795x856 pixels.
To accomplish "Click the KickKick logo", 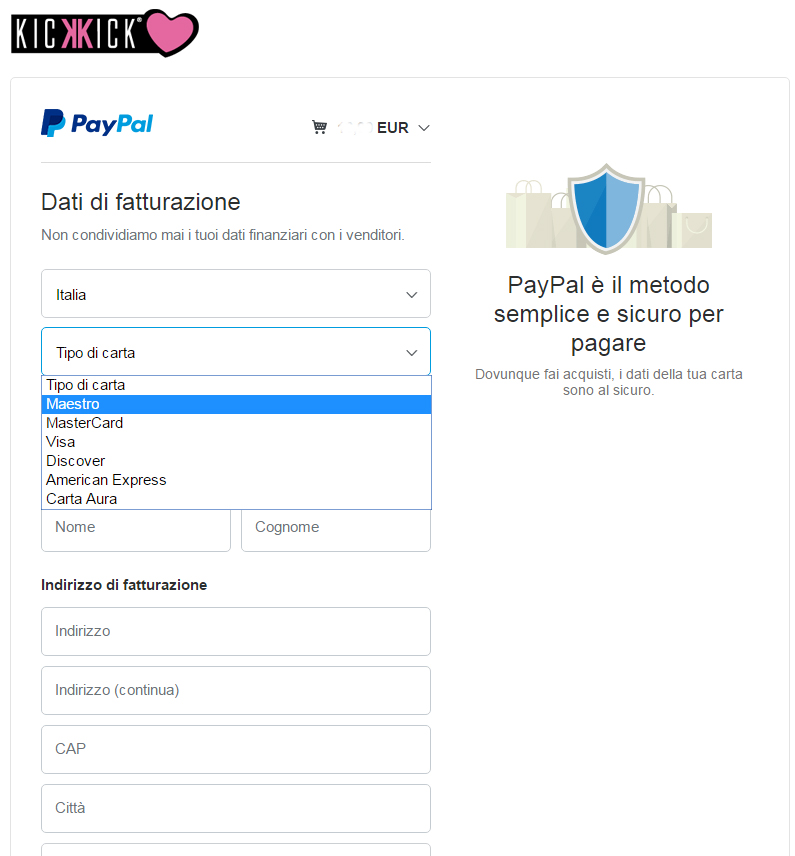I will 105,33.
